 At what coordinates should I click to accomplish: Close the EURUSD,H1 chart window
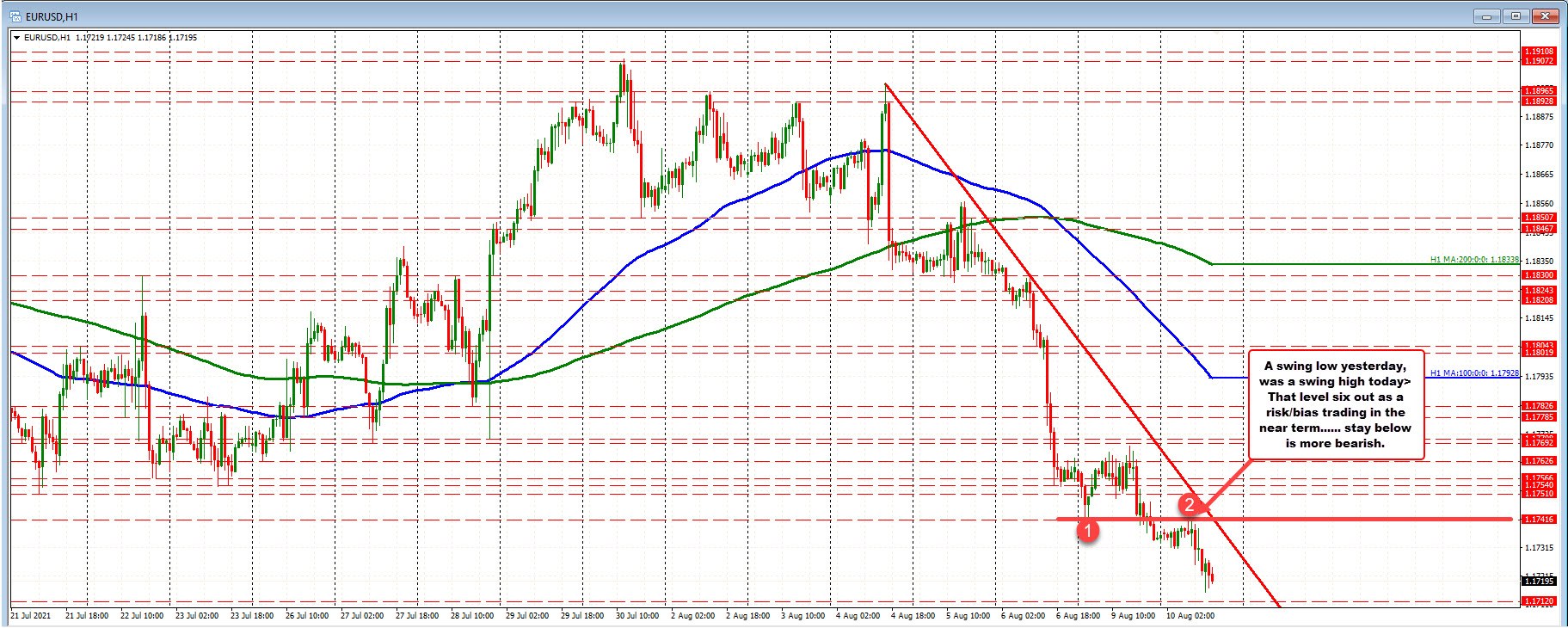pyautogui.click(x=1546, y=15)
